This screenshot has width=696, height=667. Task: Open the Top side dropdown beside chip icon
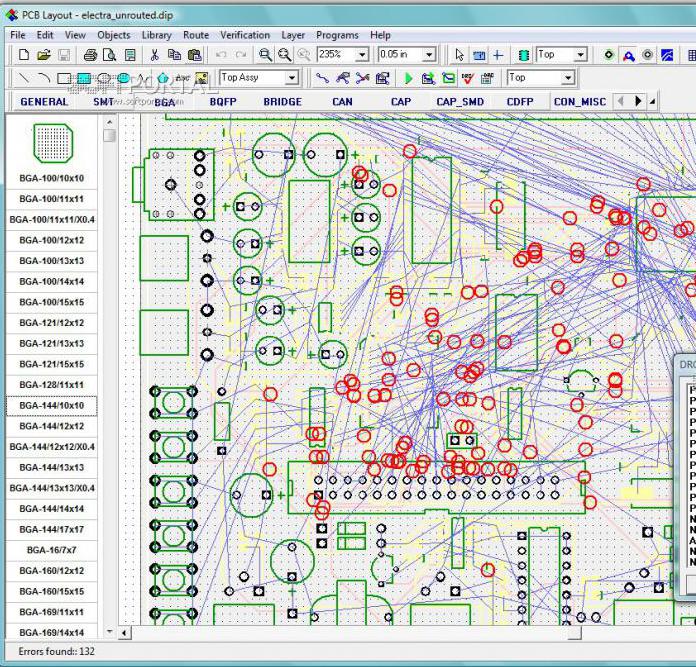point(580,55)
